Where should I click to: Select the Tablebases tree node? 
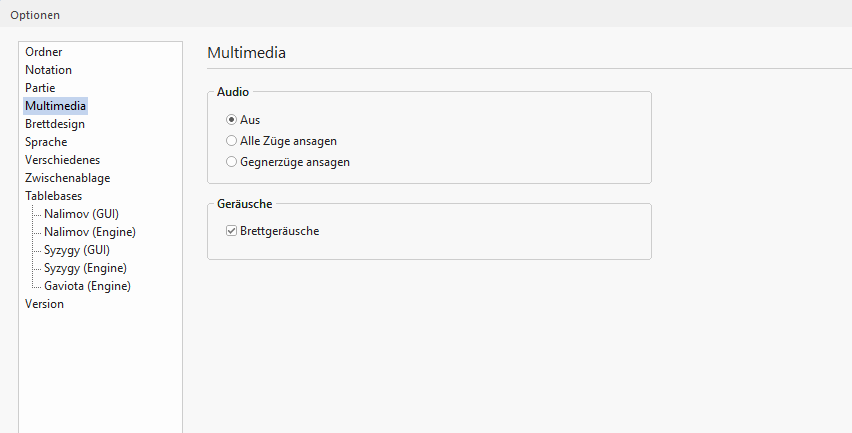pos(53,196)
